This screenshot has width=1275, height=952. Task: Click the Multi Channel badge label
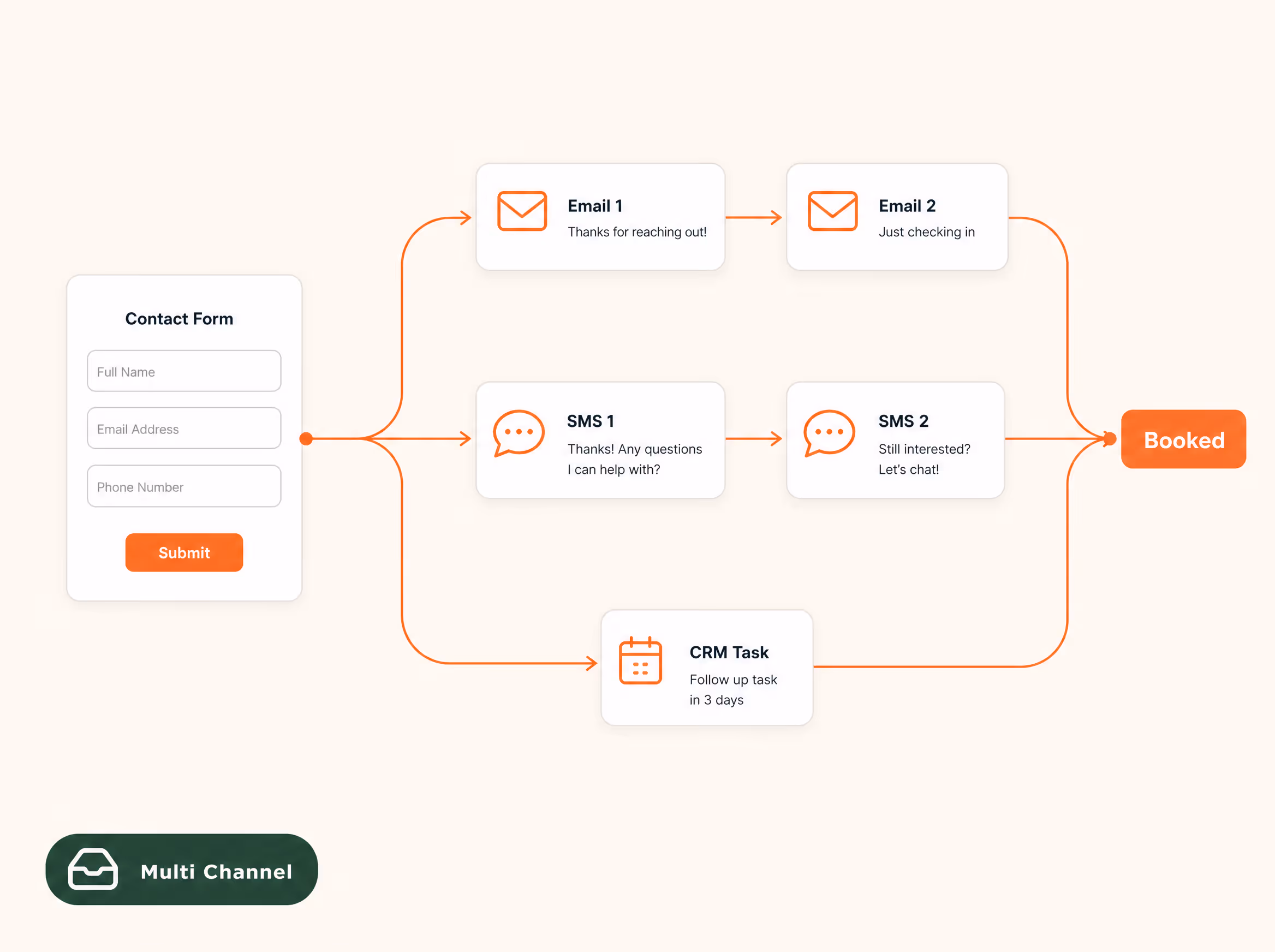216,871
